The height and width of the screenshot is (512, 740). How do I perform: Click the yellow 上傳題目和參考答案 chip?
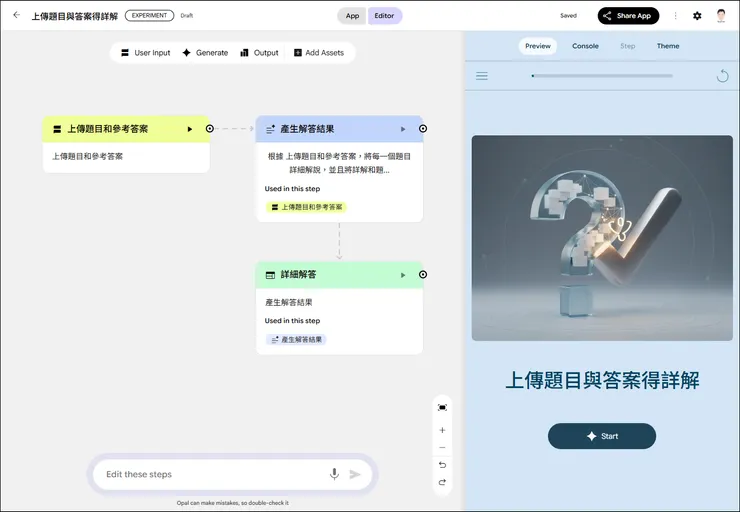point(306,207)
